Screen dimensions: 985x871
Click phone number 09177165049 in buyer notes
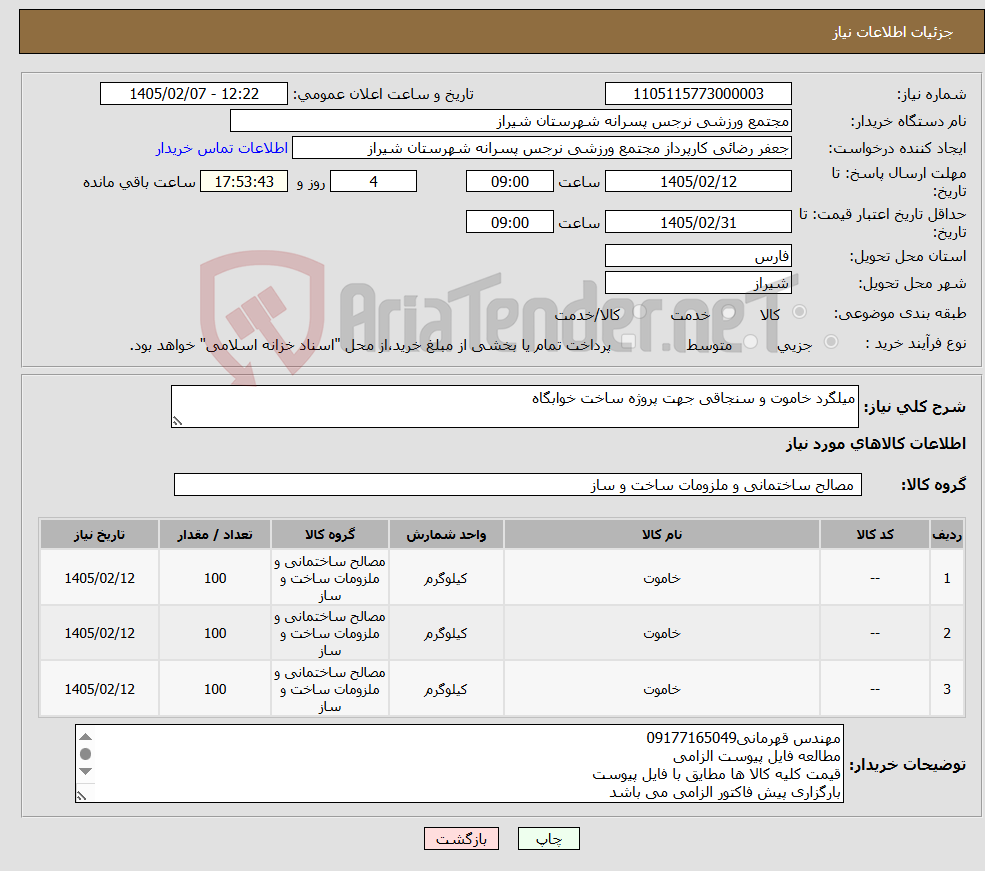pyautogui.click(x=691, y=738)
